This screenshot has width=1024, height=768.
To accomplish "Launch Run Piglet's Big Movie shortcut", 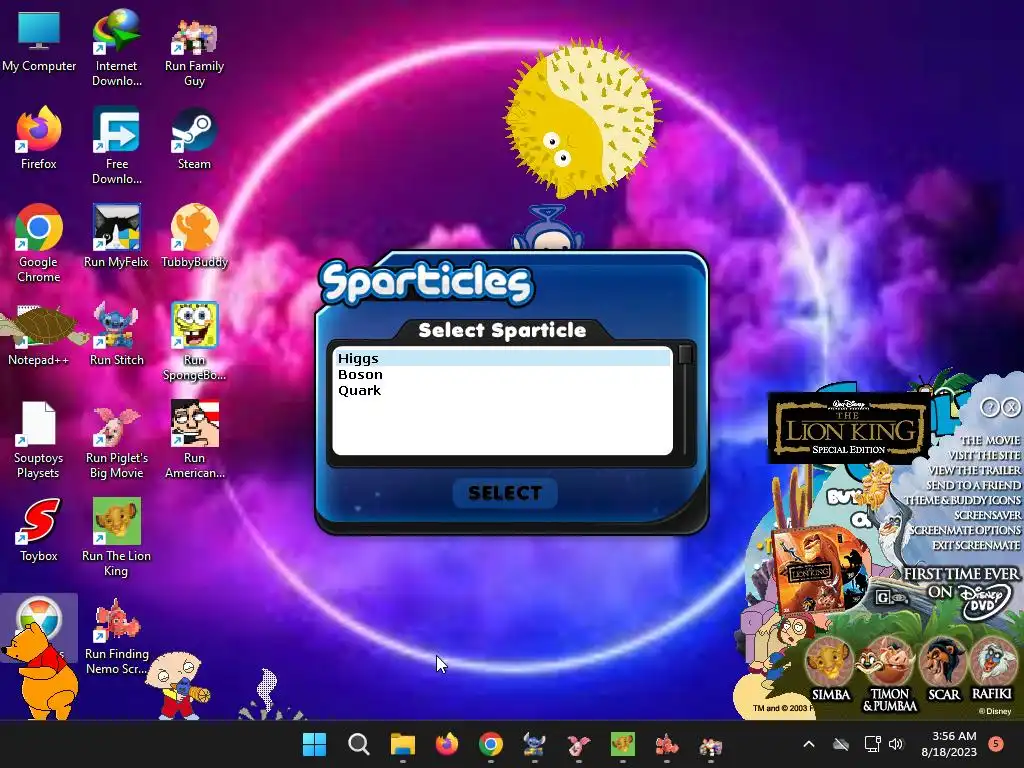I will click(x=116, y=442).
